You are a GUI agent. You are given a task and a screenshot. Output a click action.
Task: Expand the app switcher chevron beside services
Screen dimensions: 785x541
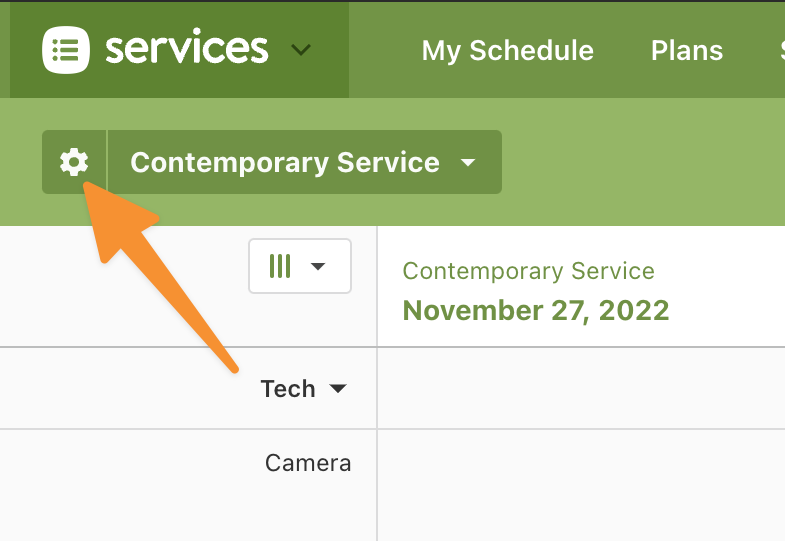(x=301, y=50)
